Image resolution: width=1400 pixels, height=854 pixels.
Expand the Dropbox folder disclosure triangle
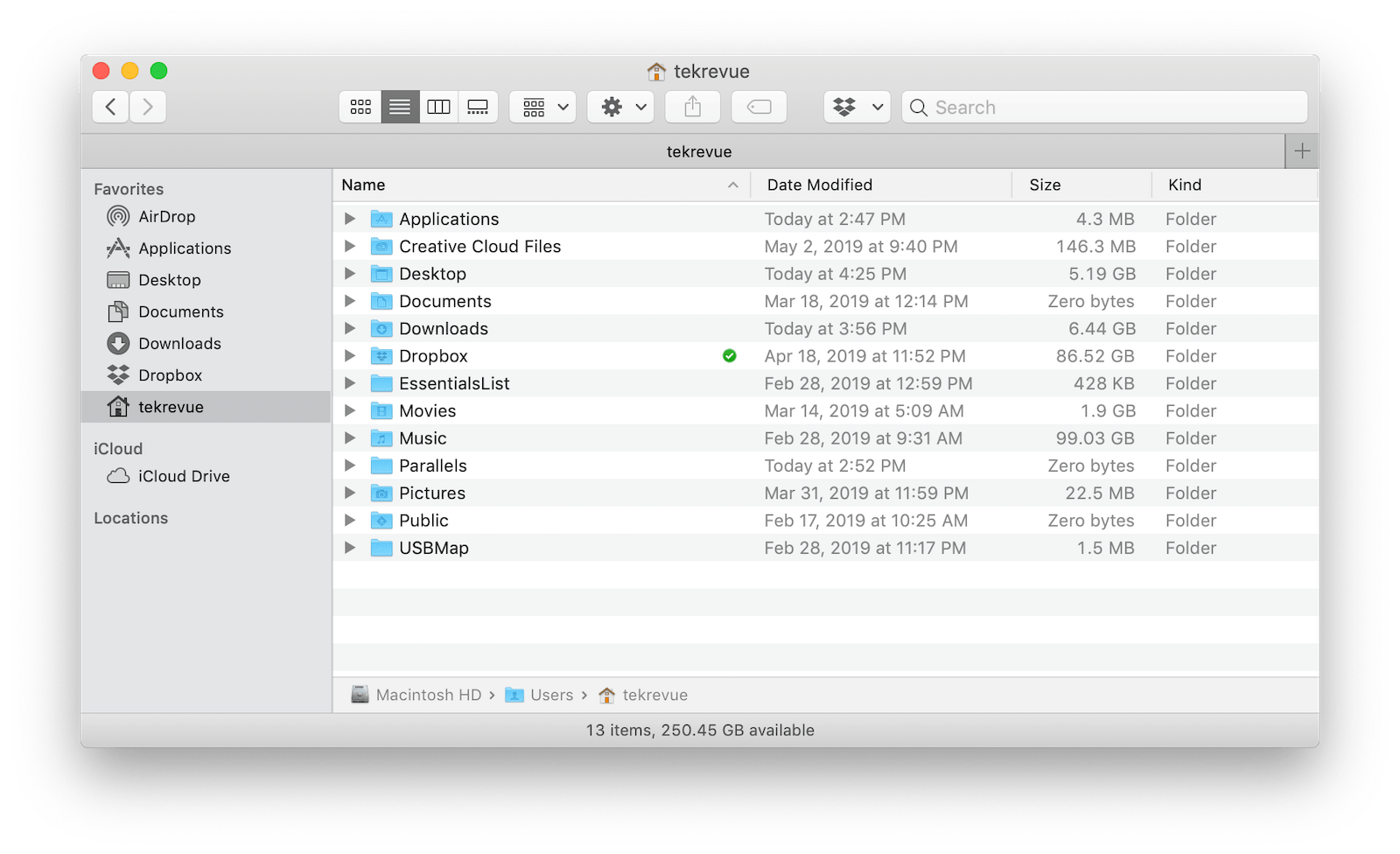click(x=350, y=356)
